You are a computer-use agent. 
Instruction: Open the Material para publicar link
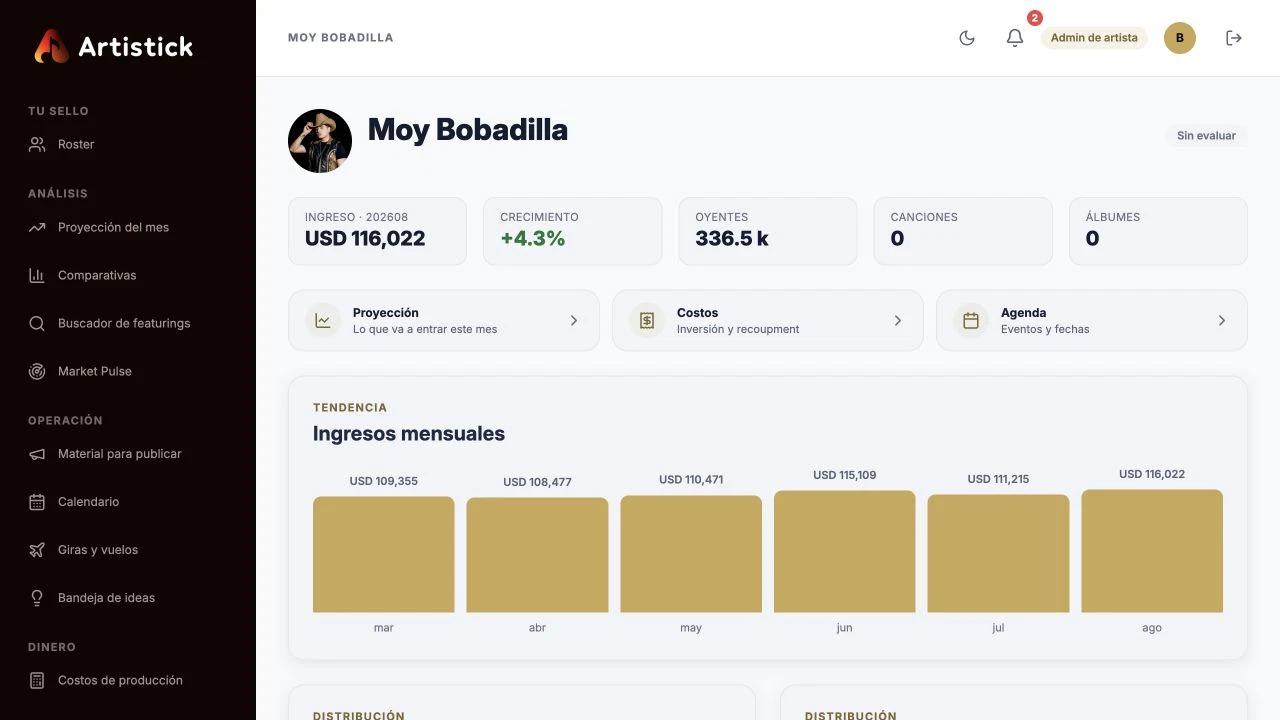(x=128, y=454)
